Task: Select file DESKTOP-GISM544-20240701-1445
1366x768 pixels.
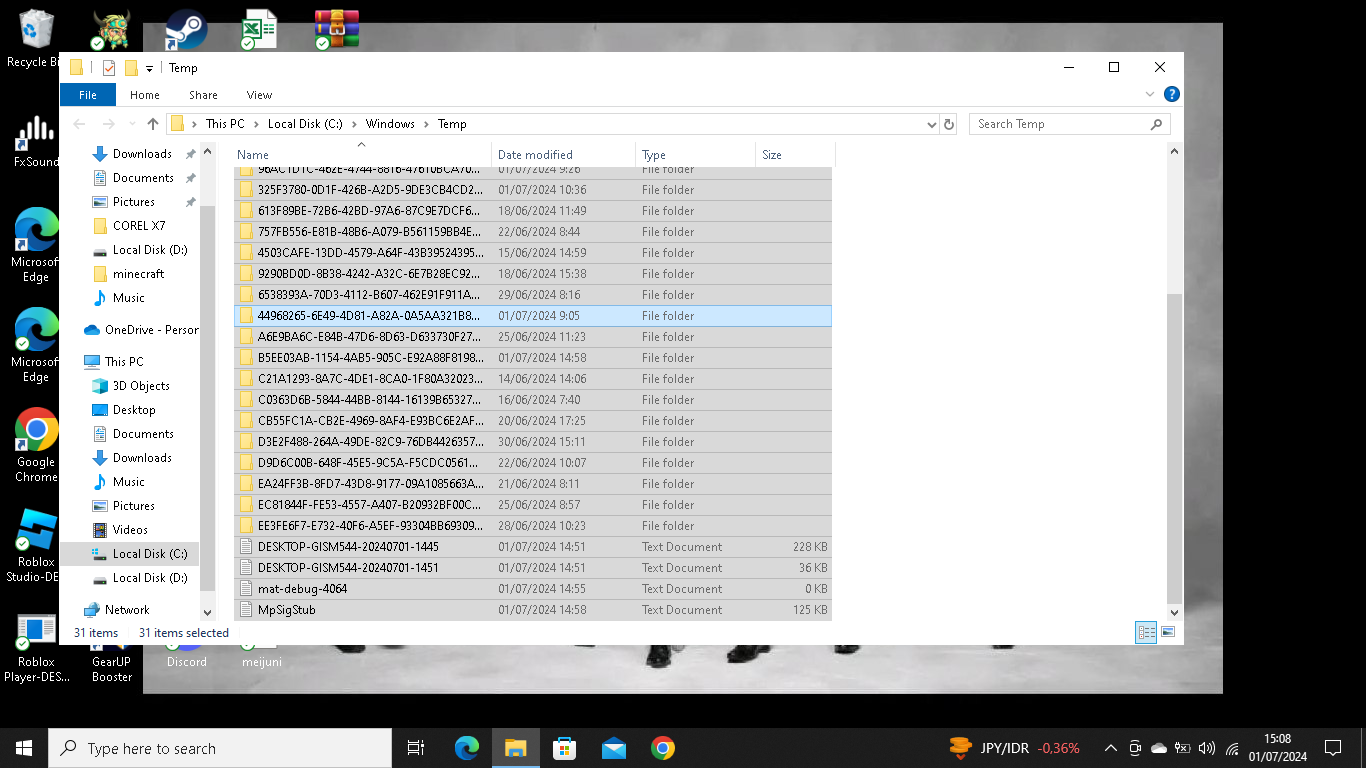Action: (533, 547)
